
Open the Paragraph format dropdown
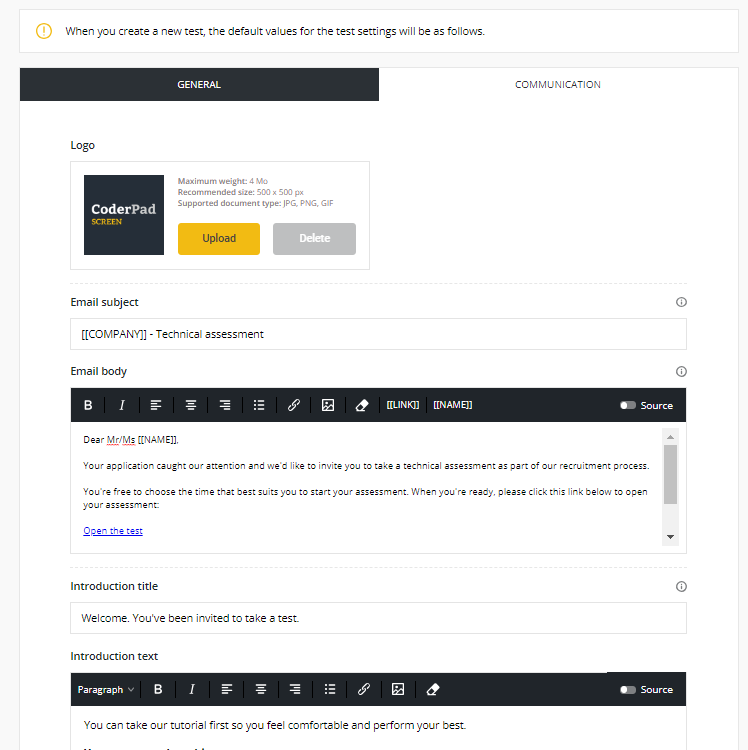[x=106, y=689]
